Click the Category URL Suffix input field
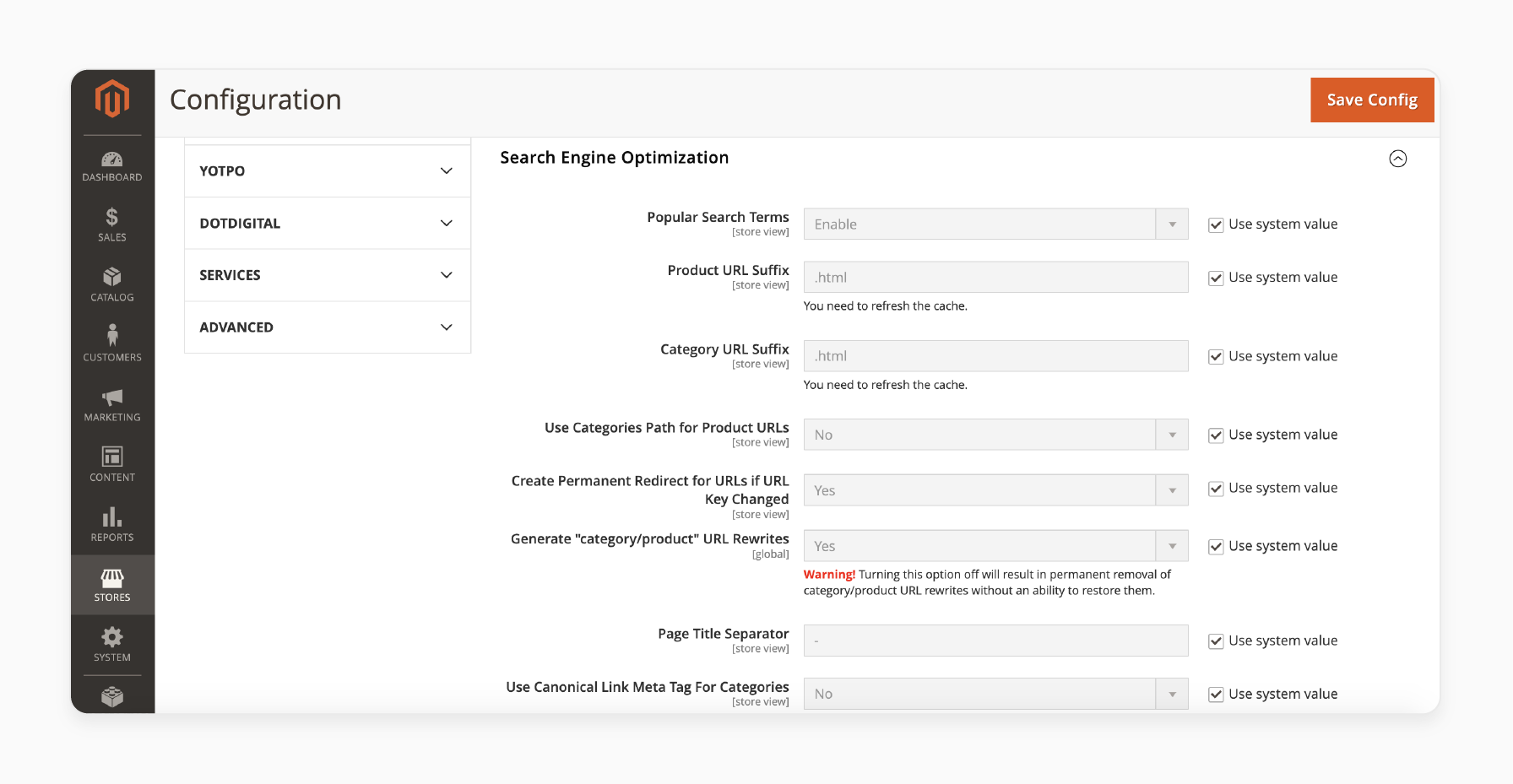The image size is (1513, 784). tap(995, 356)
